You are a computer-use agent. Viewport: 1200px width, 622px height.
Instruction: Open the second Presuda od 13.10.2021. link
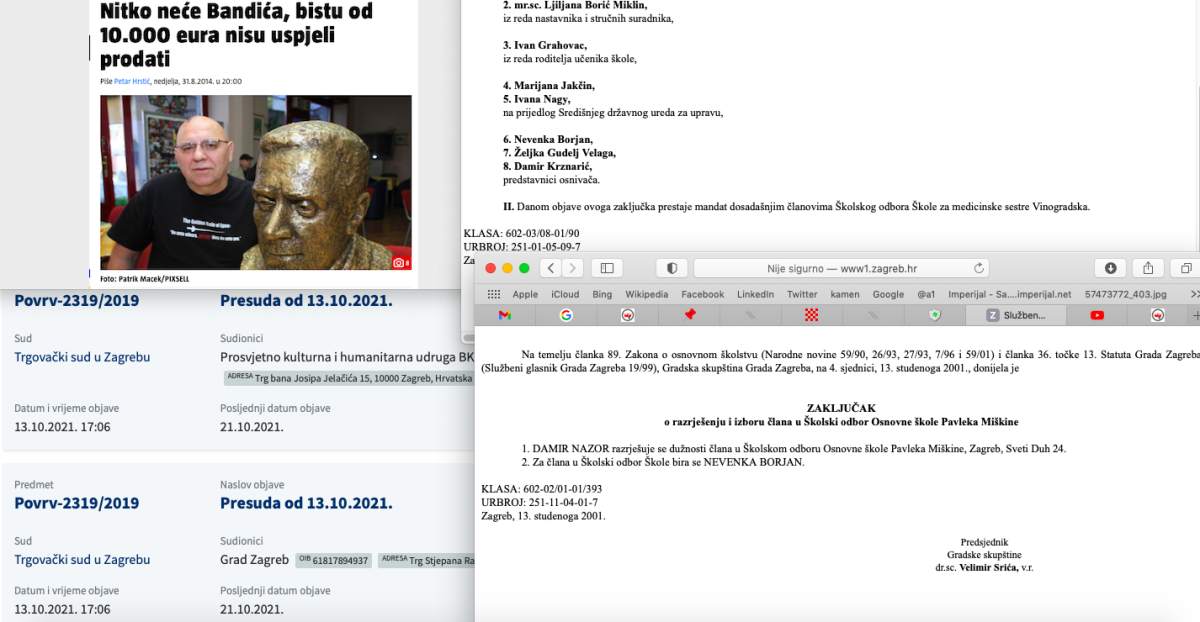[306, 503]
